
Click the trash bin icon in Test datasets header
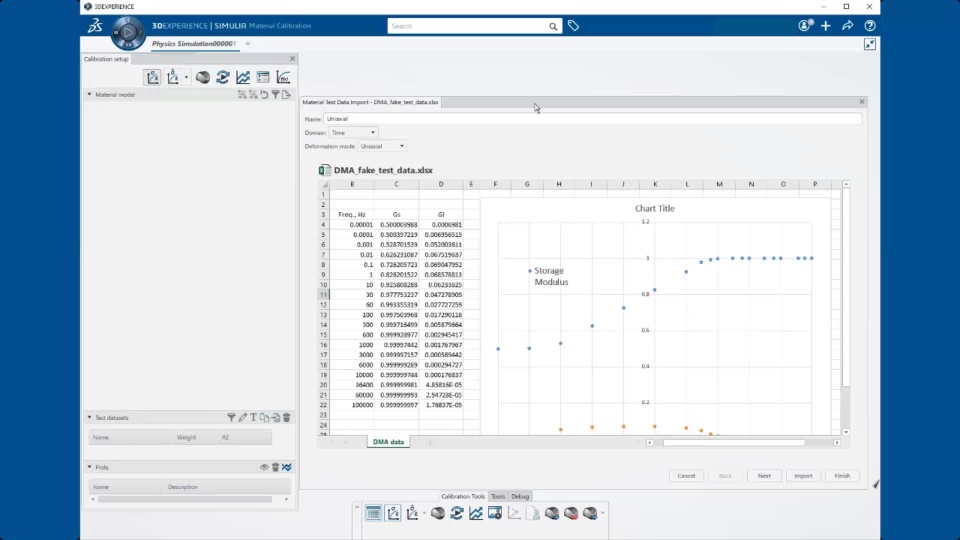click(x=287, y=418)
